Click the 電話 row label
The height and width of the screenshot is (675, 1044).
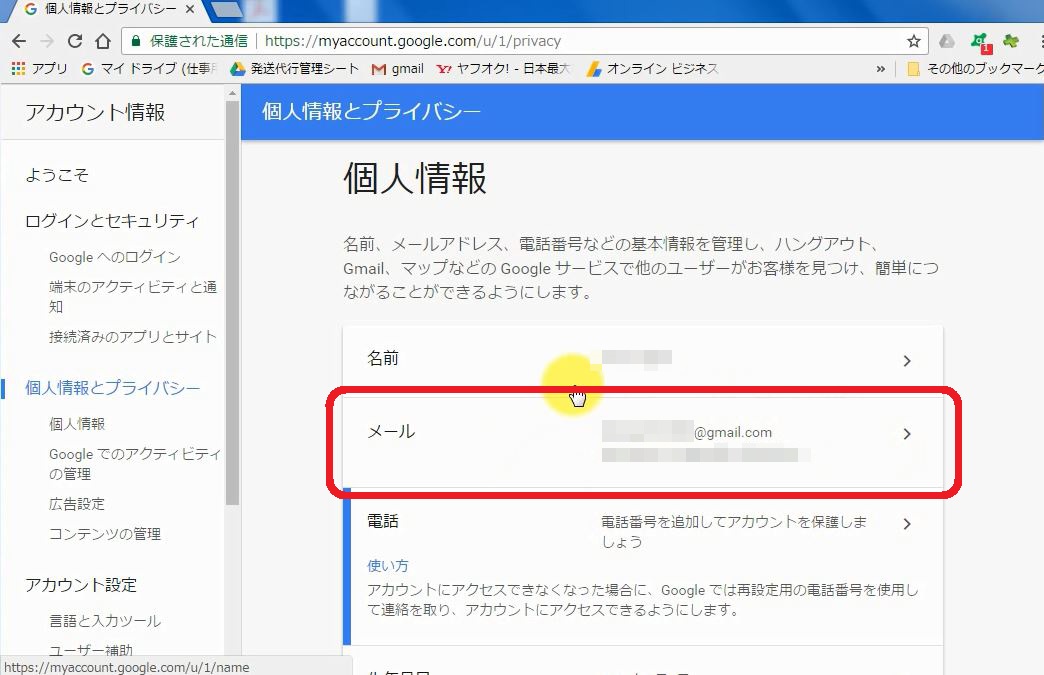click(383, 521)
